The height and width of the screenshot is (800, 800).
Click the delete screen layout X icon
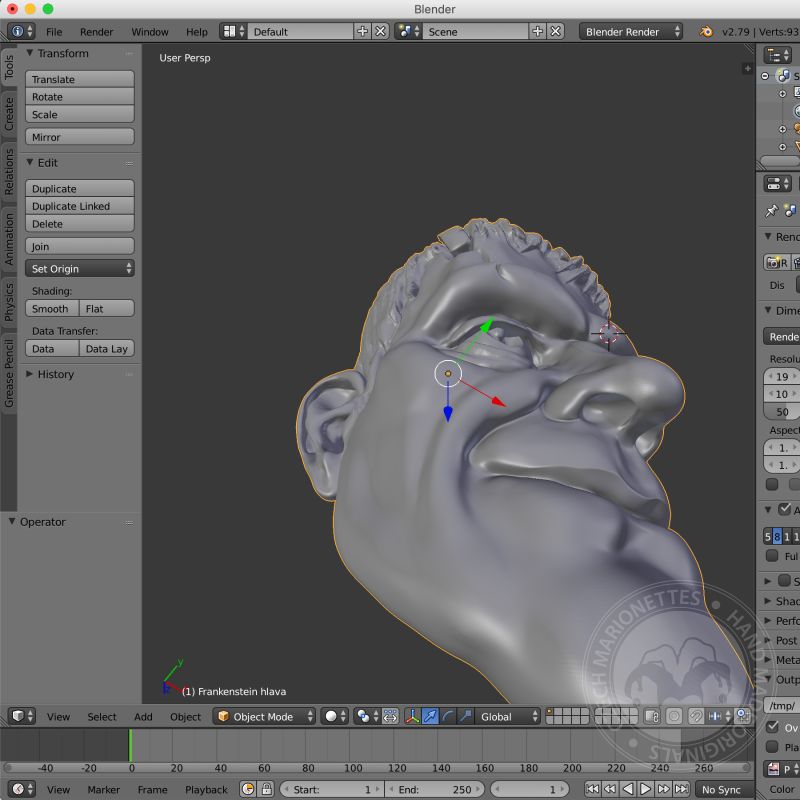[x=381, y=32]
